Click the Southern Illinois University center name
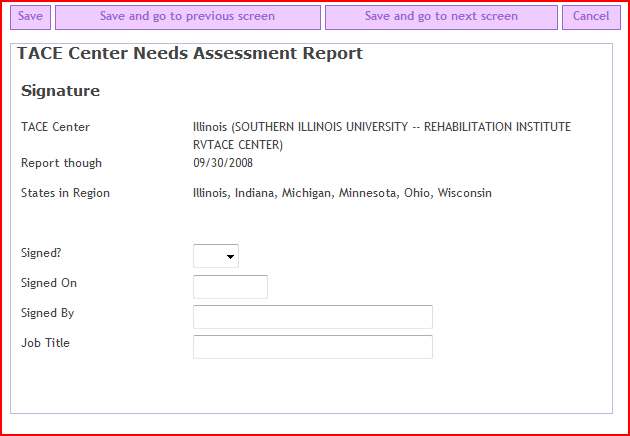Viewport: 630px width, 436px height. (382, 136)
